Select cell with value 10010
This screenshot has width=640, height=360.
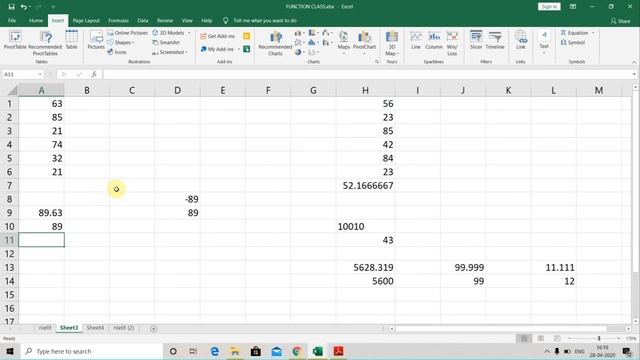(365, 227)
